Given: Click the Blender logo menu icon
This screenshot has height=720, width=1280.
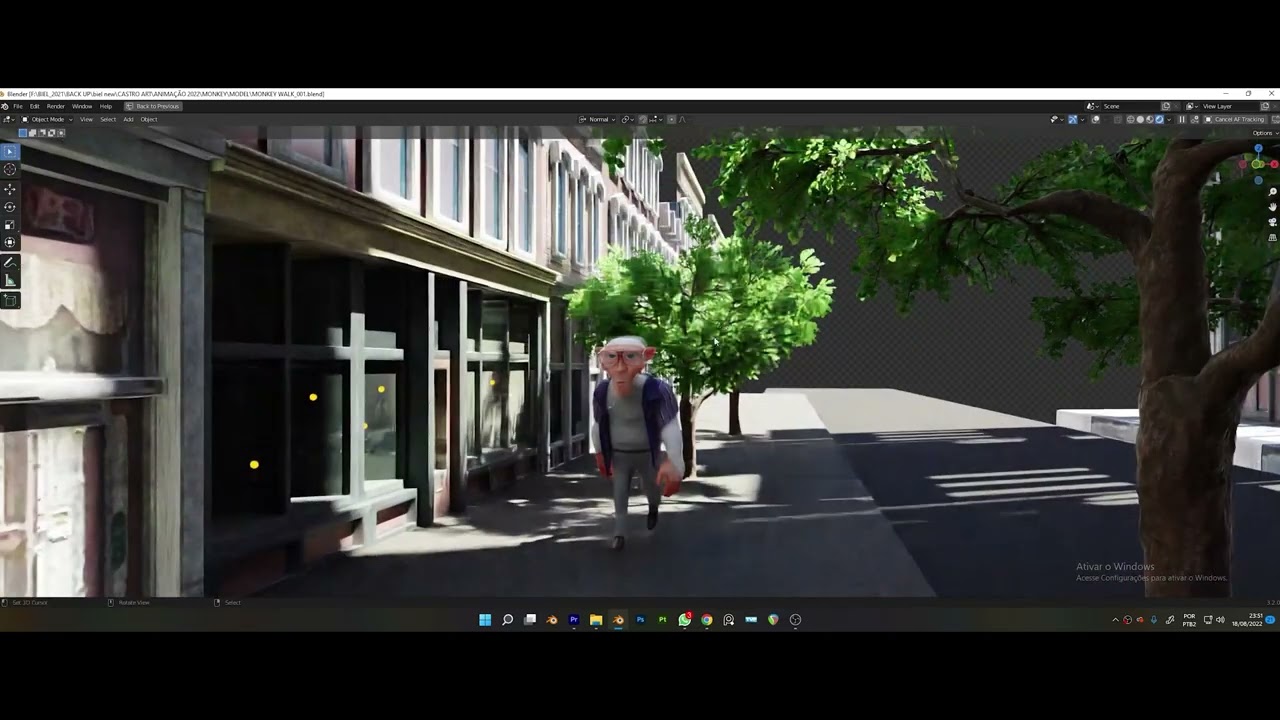Looking at the screenshot, I should click(x=5, y=106).
